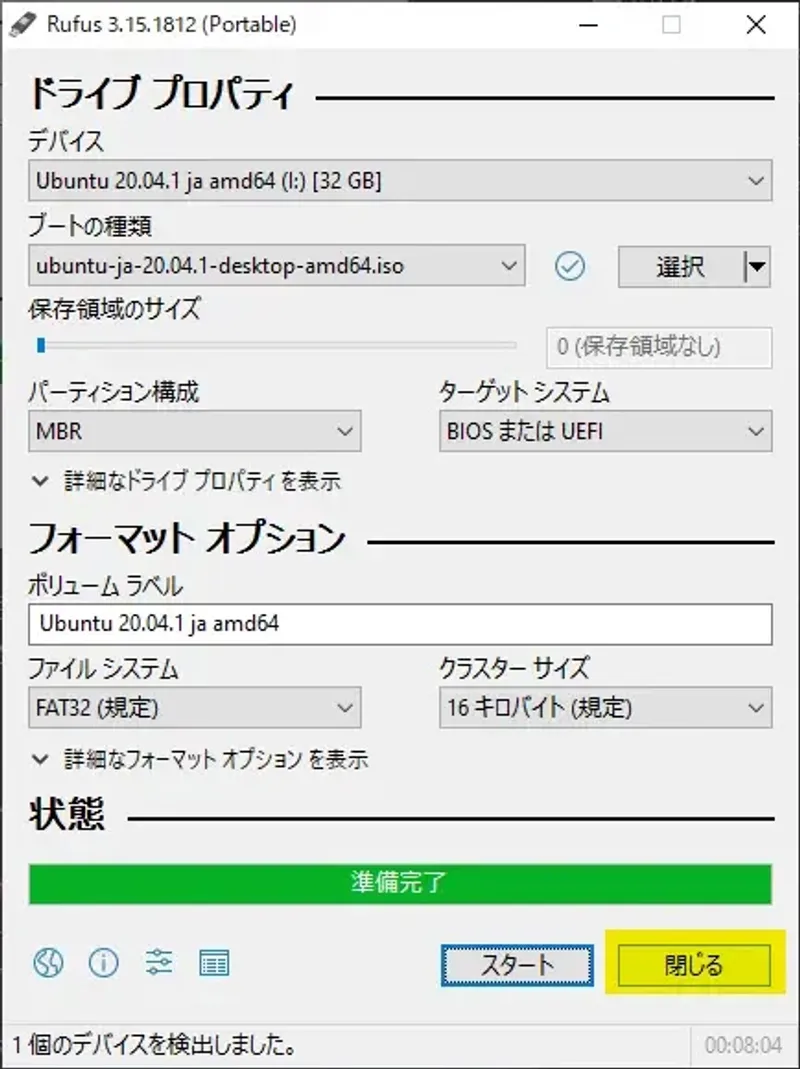Screen dimensions: 800x1069
Task: Show the log window icon
Action: point(214,962)
